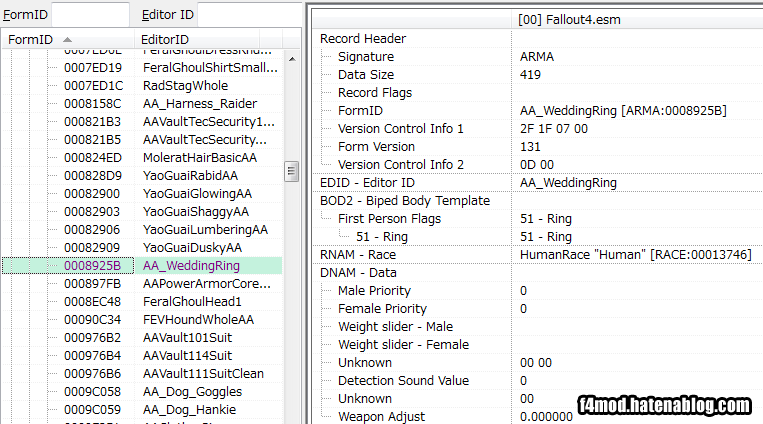Image resolution: width=763 pixels, height=424 pixels.
Task: Click the Detection Sound Value row
Action: tap(538, 381)
